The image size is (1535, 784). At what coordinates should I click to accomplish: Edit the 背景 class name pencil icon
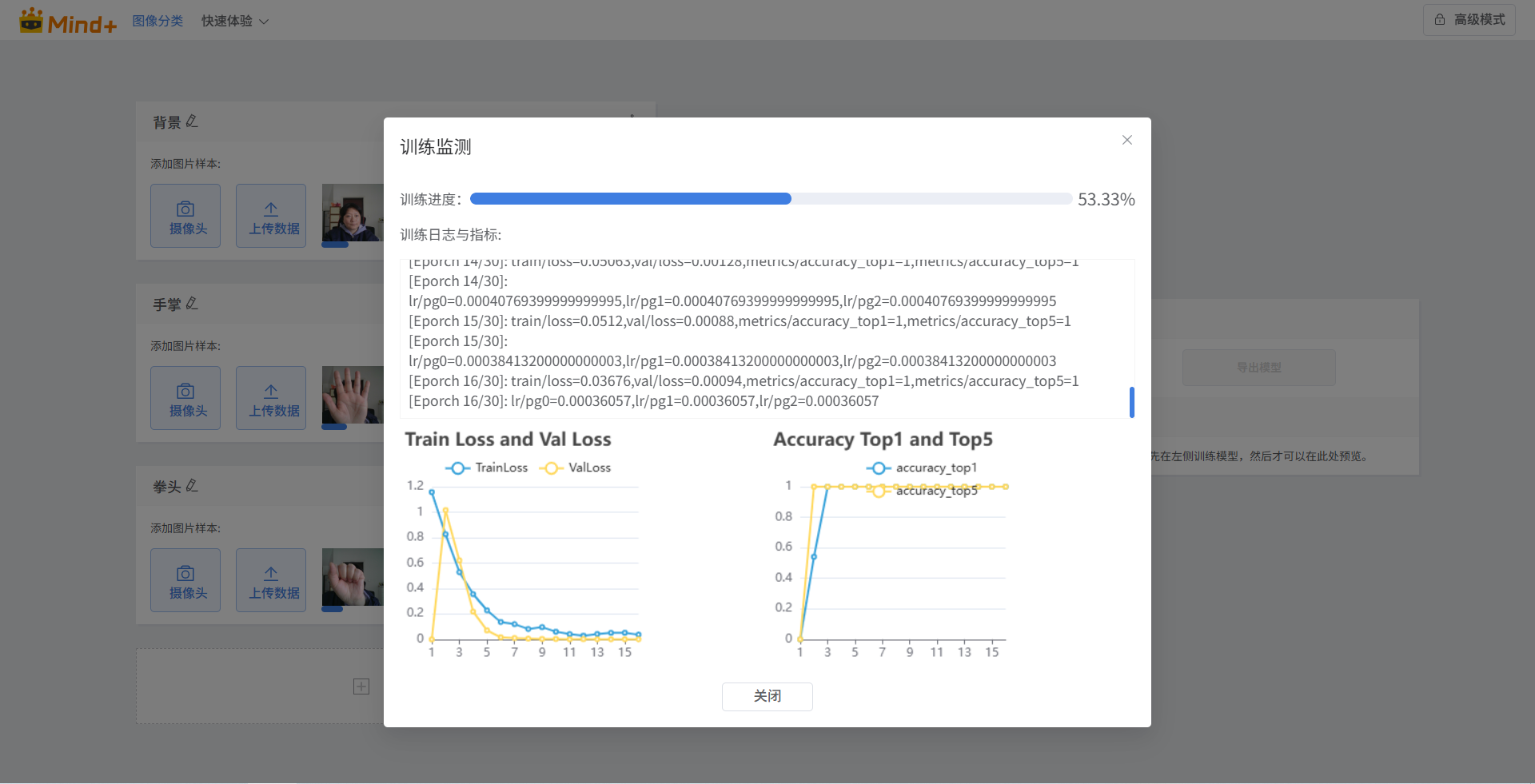(x=192, y=121)
